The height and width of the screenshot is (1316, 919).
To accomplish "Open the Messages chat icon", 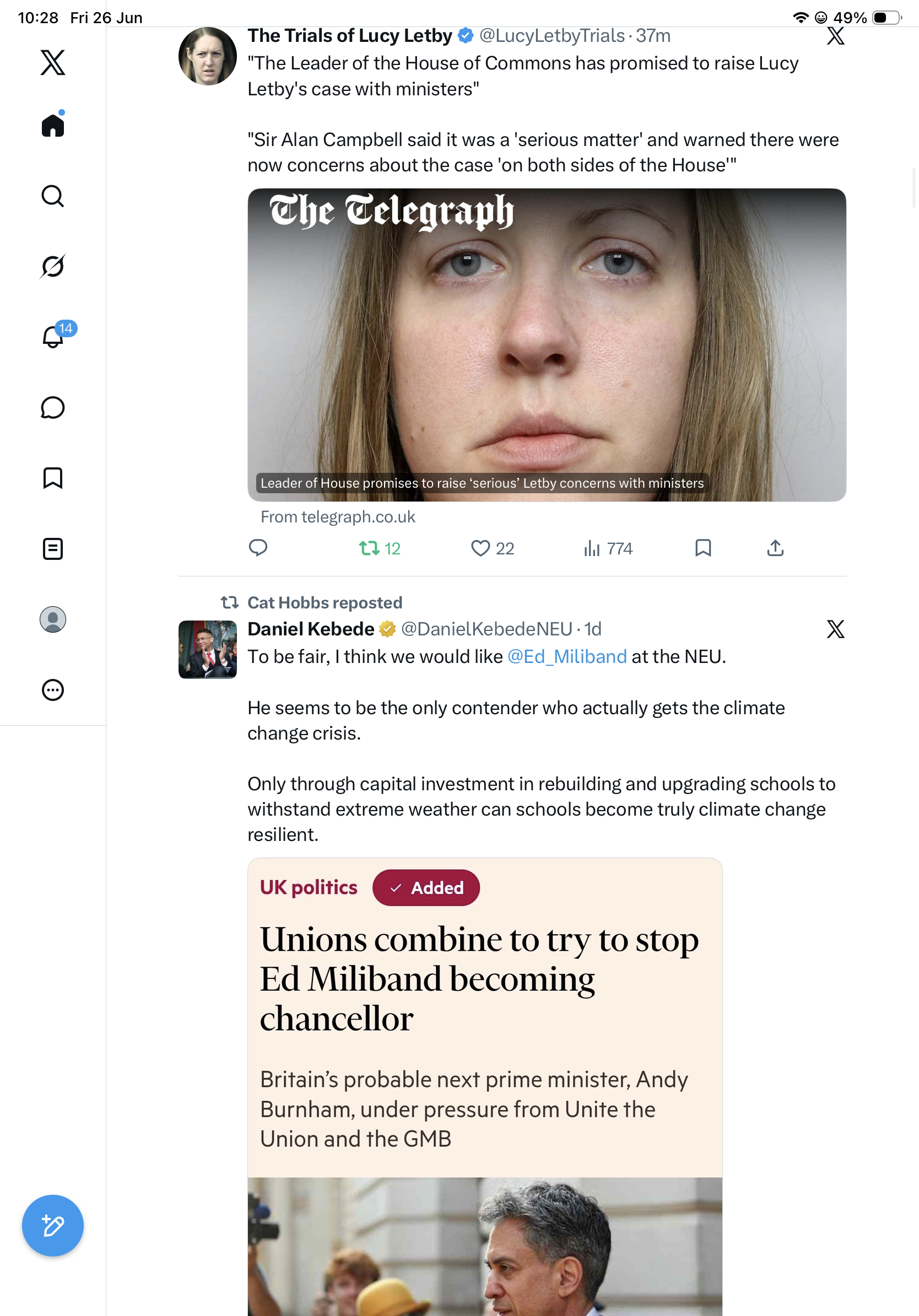I will tap(53, 407).
